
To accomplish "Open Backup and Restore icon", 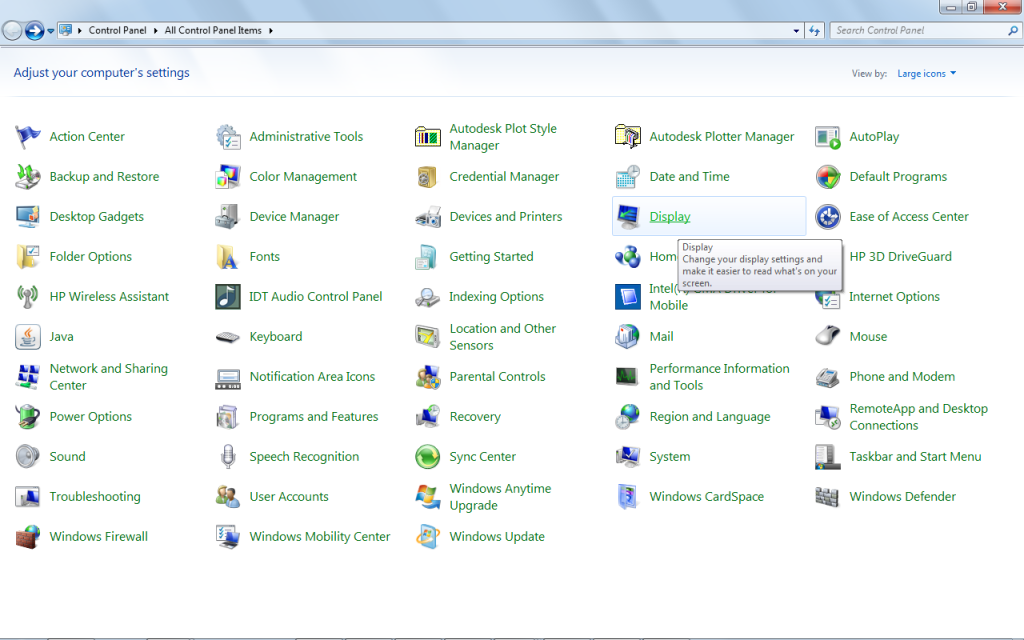I will click(27, 176).
